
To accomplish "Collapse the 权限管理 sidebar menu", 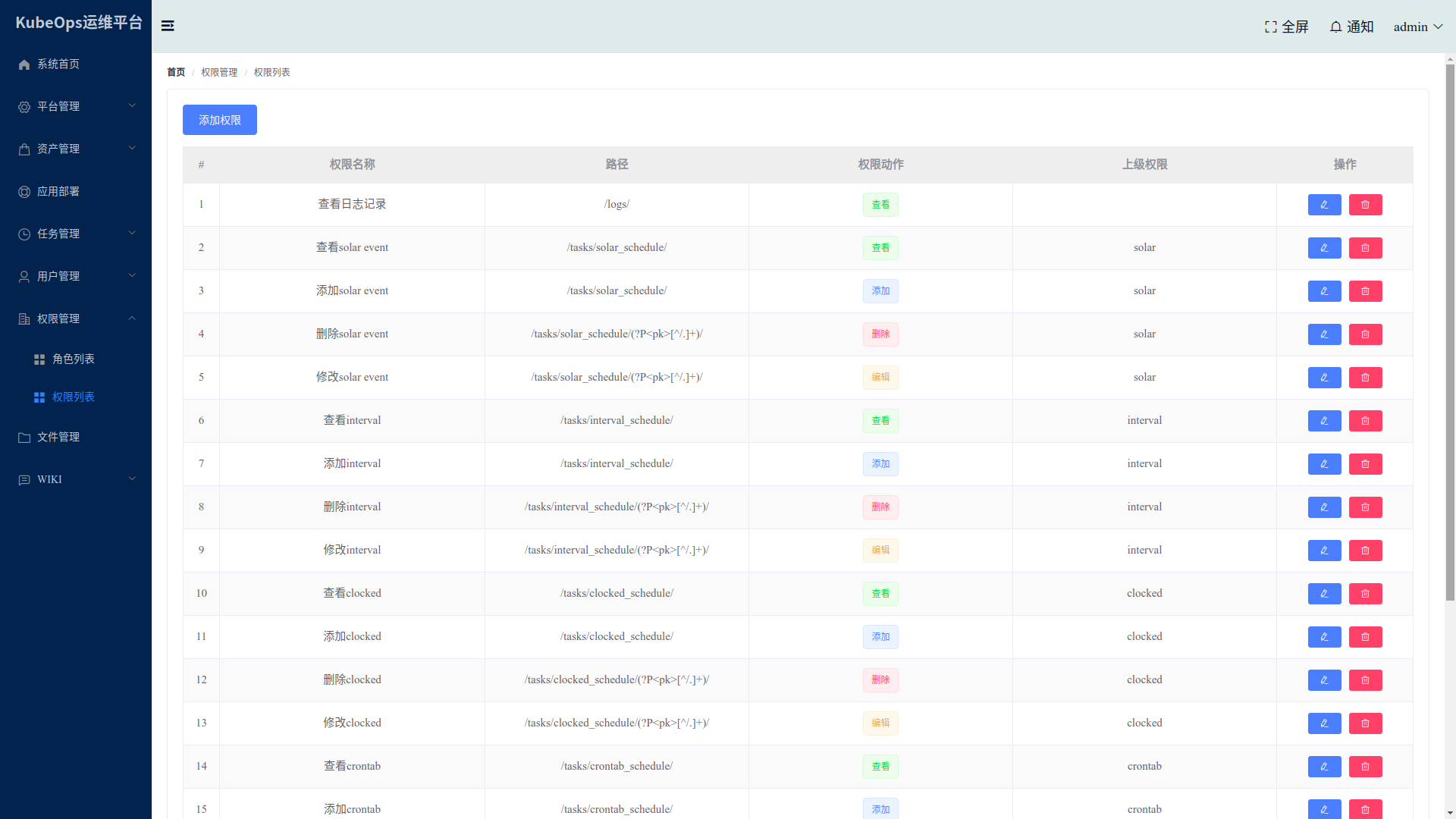I will click(x=76, y=318).
